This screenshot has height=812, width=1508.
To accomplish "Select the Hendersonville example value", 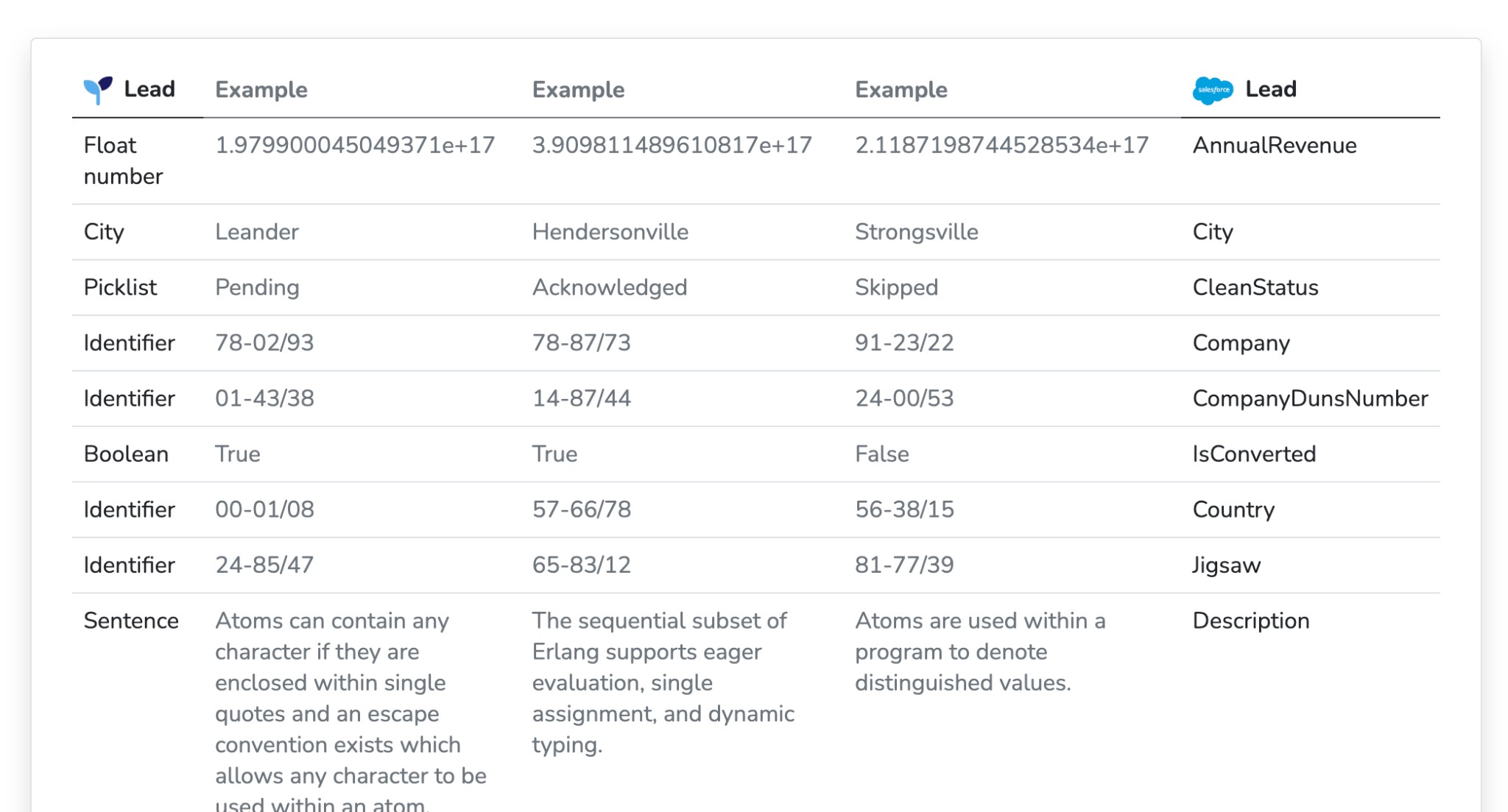I will click(x=610, y=233).
